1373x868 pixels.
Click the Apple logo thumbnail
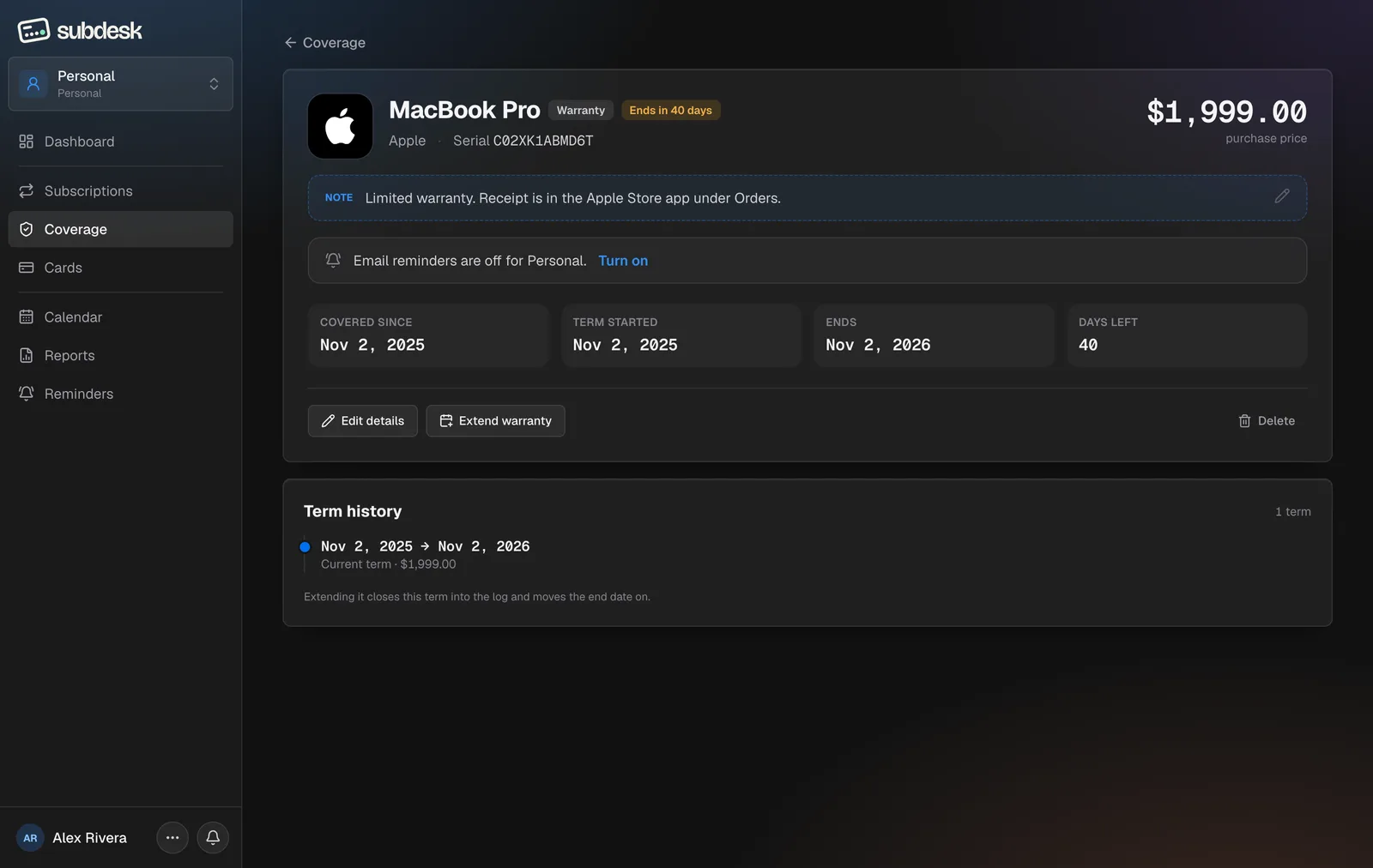340,126
